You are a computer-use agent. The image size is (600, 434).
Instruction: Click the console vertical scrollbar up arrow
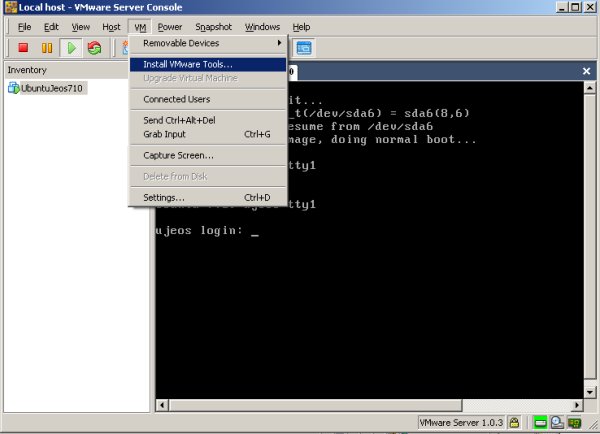coord(590,88)
